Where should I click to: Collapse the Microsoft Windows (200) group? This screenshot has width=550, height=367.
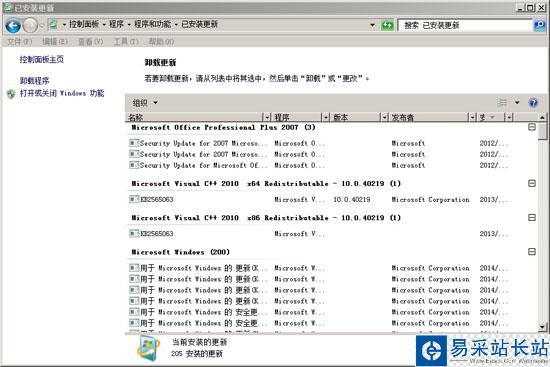click(x=532, y=252)
